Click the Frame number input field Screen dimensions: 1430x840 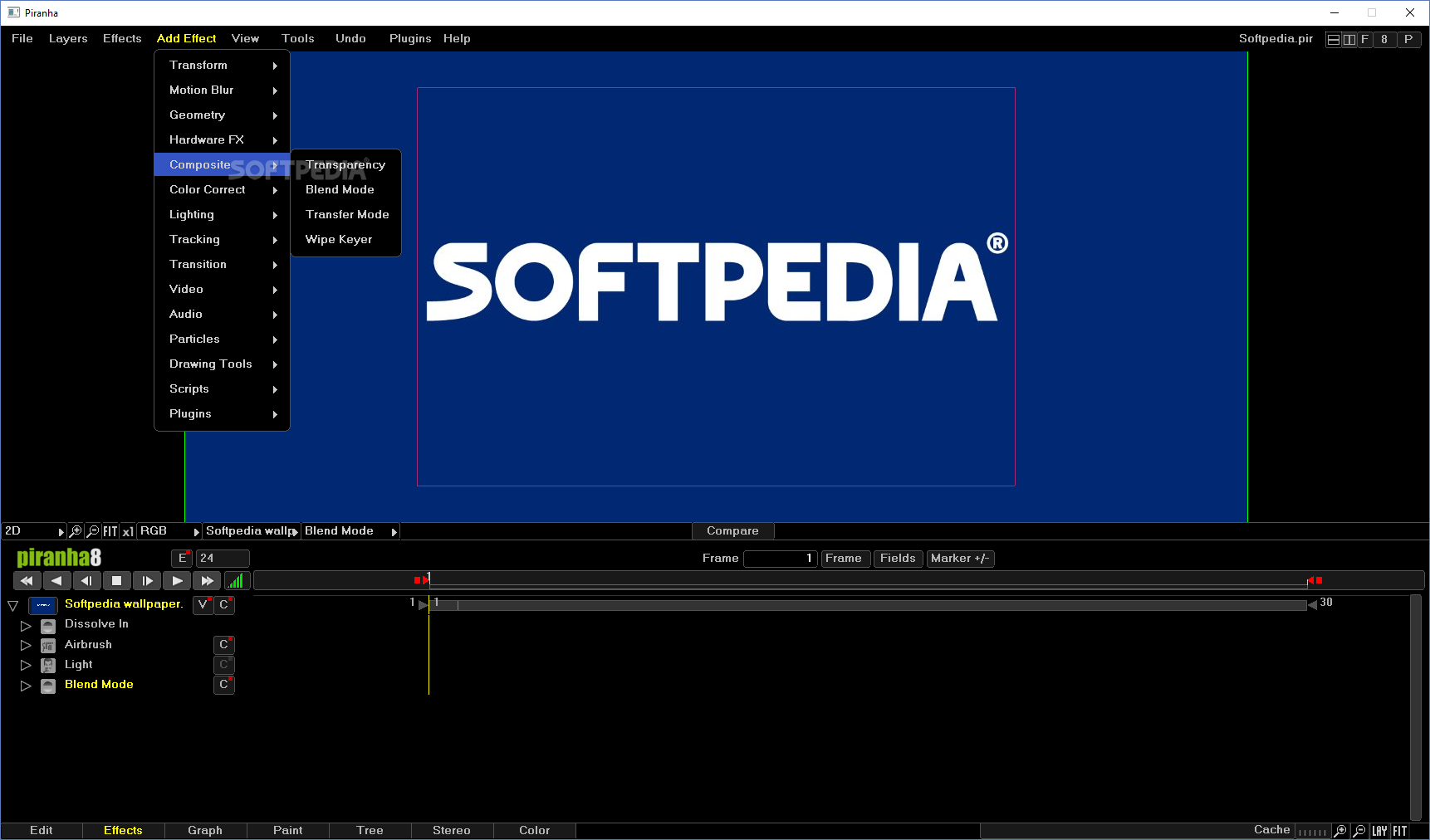click(781, 559)
